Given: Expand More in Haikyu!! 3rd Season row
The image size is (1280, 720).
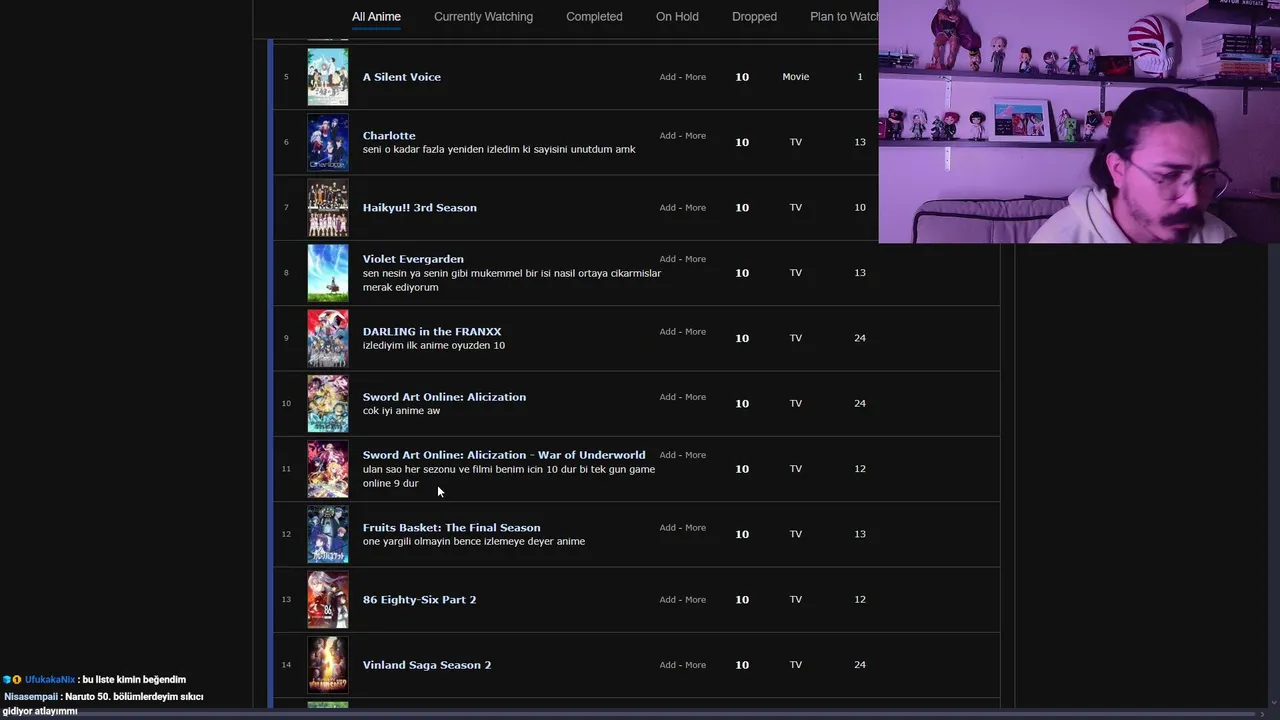Looking at the screenshot, I should tap(695, 207).
